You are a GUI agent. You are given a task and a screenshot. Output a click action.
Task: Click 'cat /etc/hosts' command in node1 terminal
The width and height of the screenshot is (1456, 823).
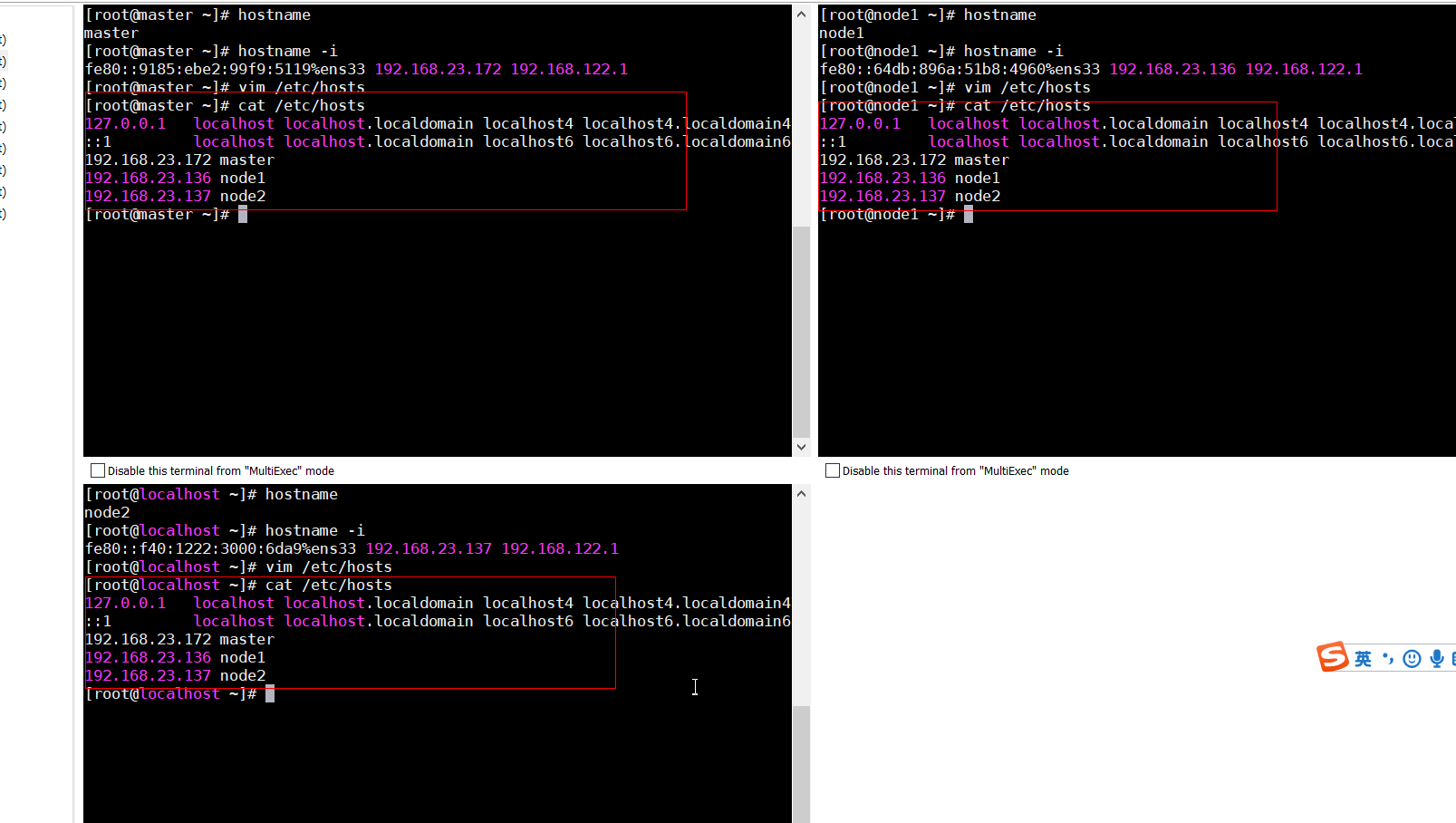click(1027, 106)
